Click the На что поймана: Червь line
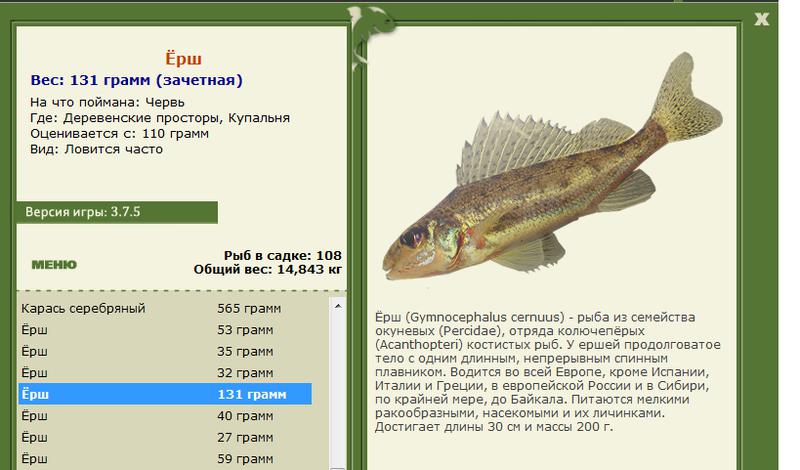Image resolution: width=800 pixels, height=470 pixels. click(x=107, y=102)
